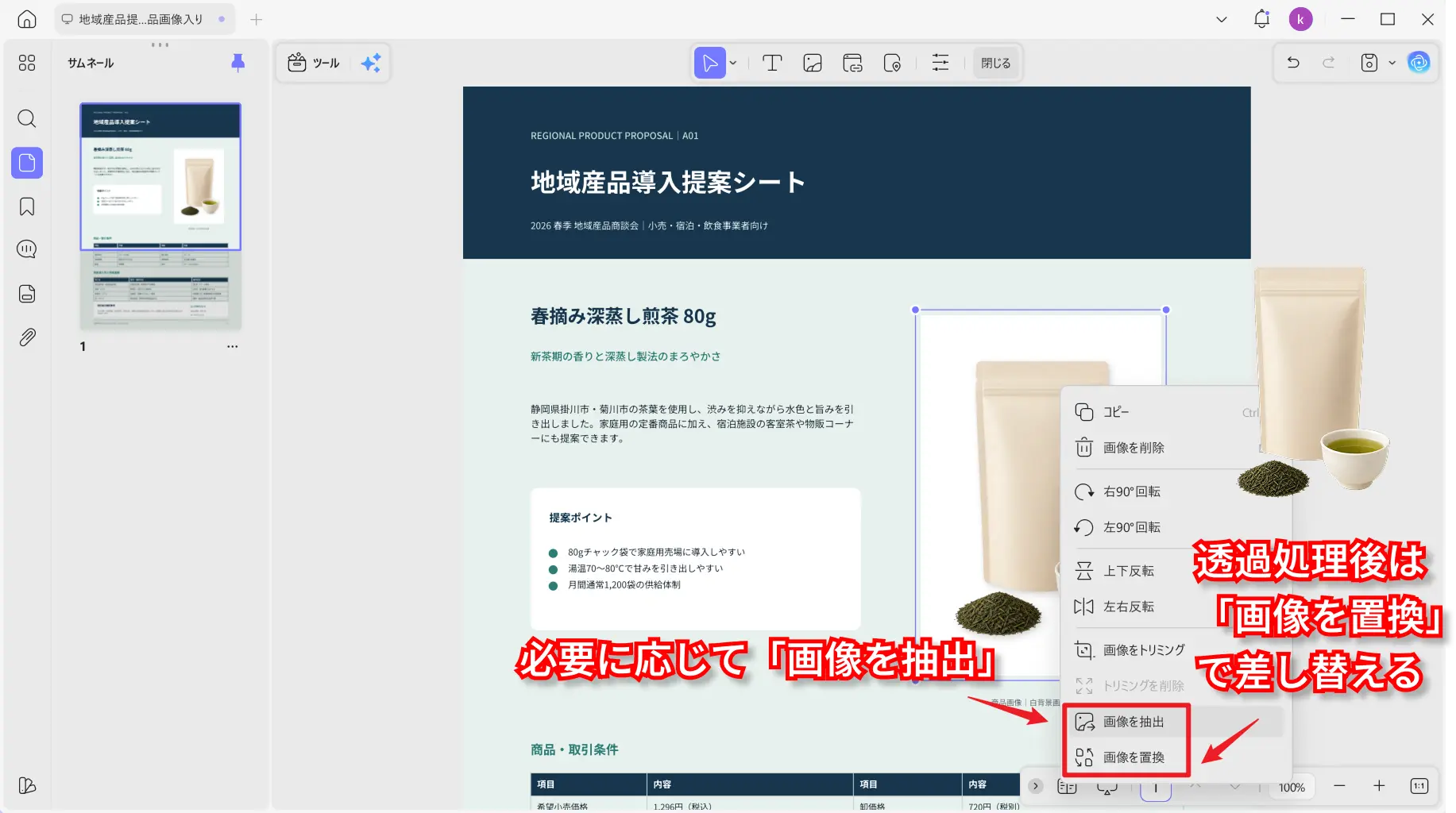Click the page number input field
The width and height of the screenshot is (1456, 813).
pos(1156,787)
